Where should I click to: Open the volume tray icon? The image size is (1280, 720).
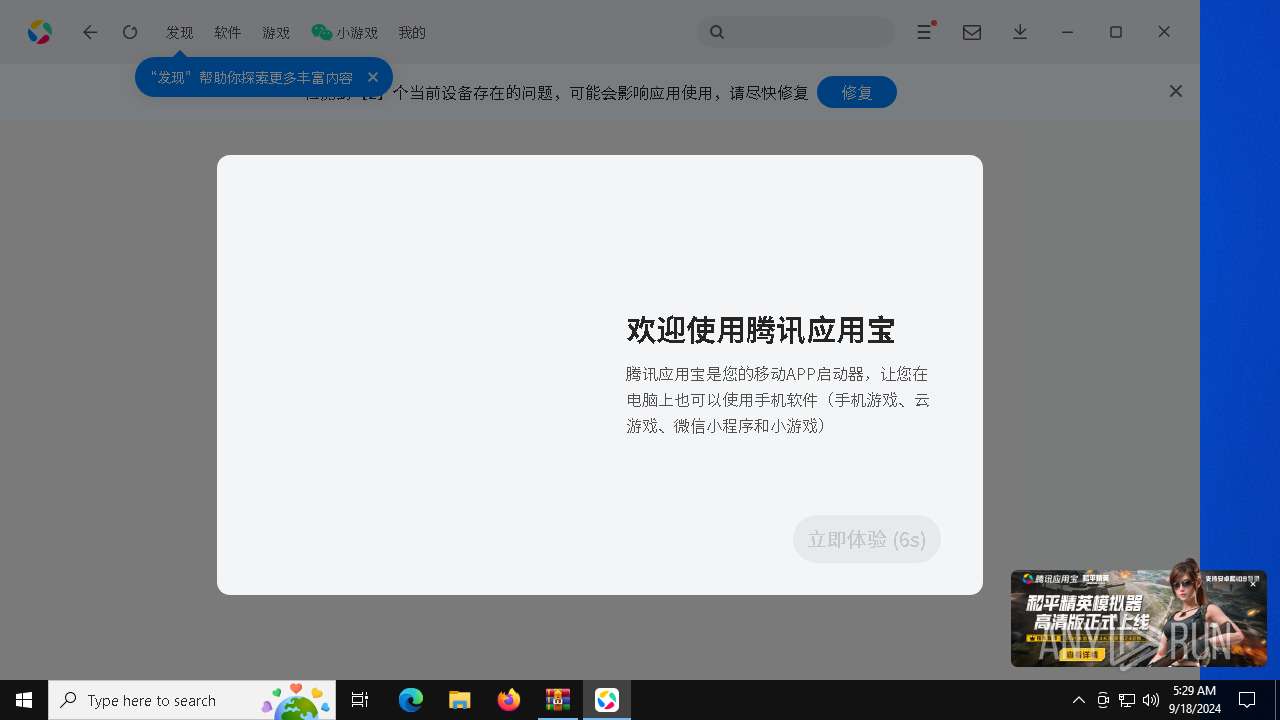point(1151,700)
